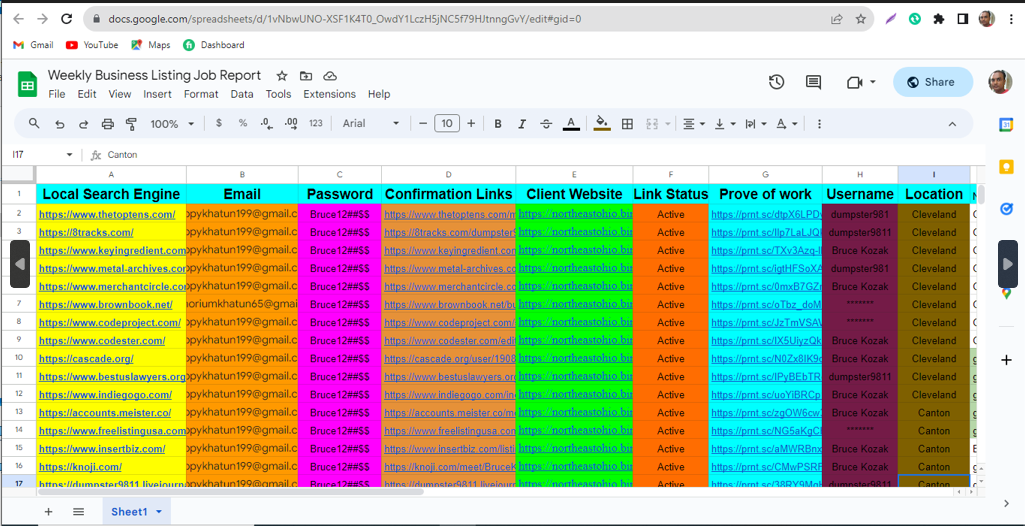Open the Edit menu
The width and height of the screenshot is (1025, 526).
pos(87,94)
